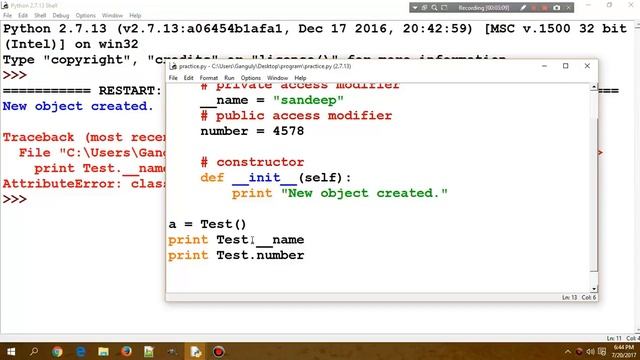Take a snapshot with recorder camera icon
This screenshot has height=360, width=640.
(556, 8)
